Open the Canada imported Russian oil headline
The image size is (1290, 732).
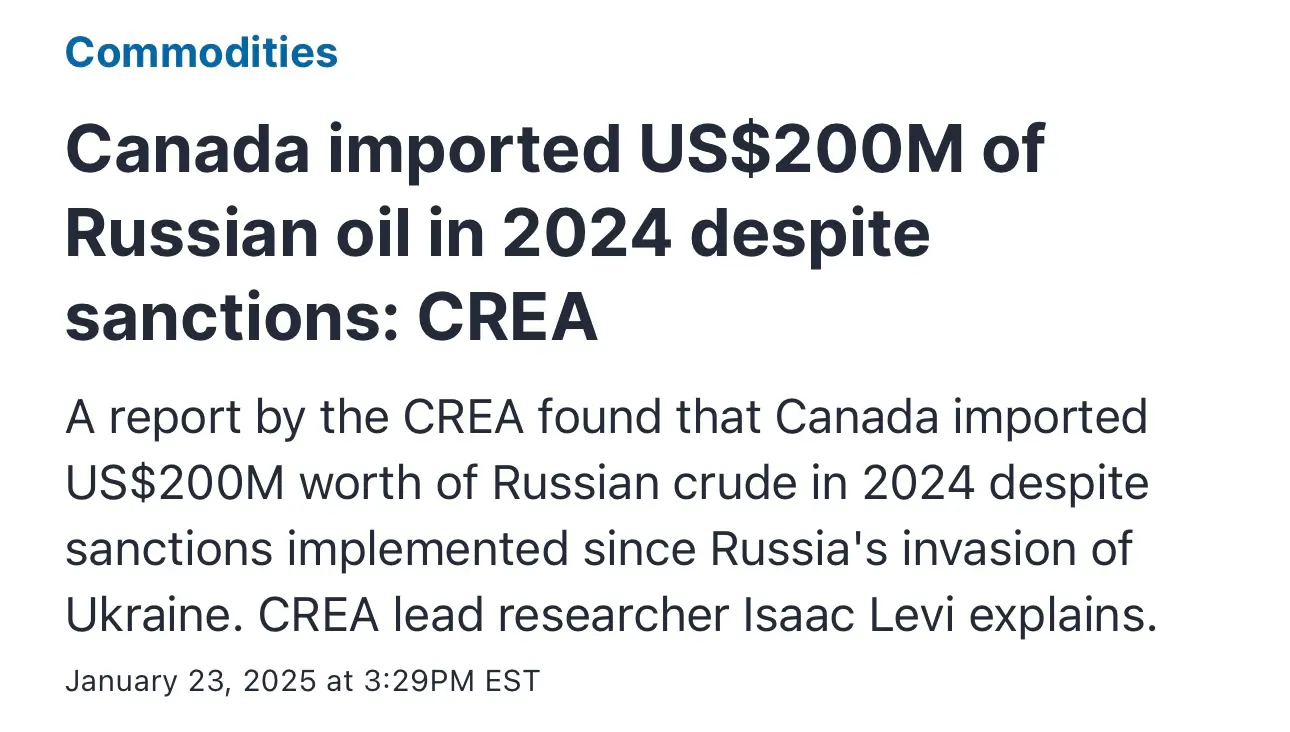tap(555, 235)
